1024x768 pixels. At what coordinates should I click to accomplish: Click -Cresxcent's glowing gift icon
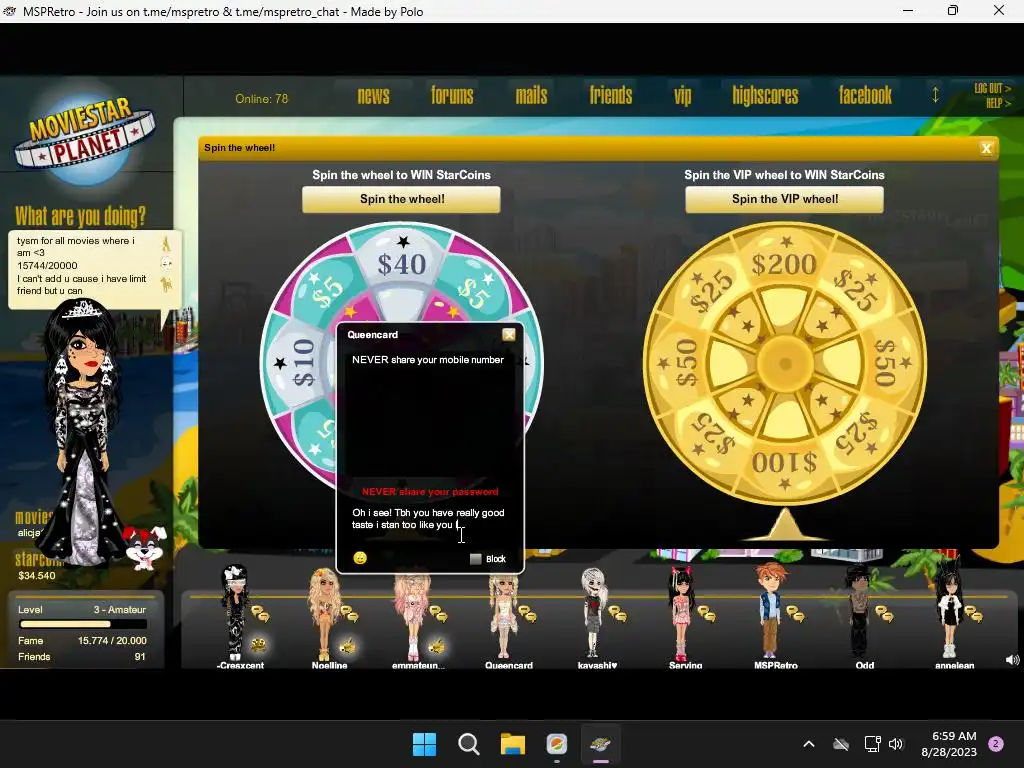pyautogui.click(x=258, y=645)
